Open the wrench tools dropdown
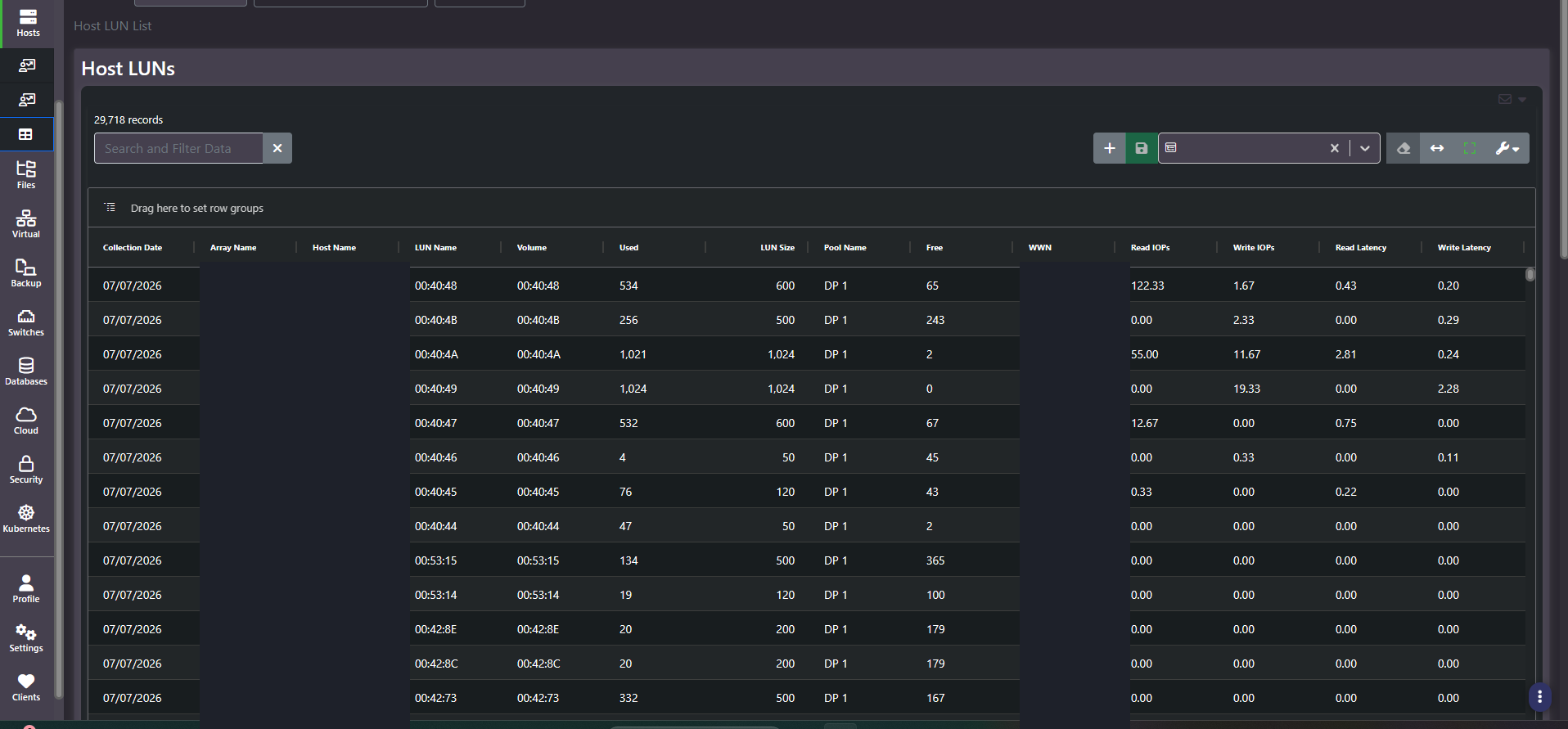Image resolution: width=1568 pixels, height=729 pixels. (x=1507, y=148)
